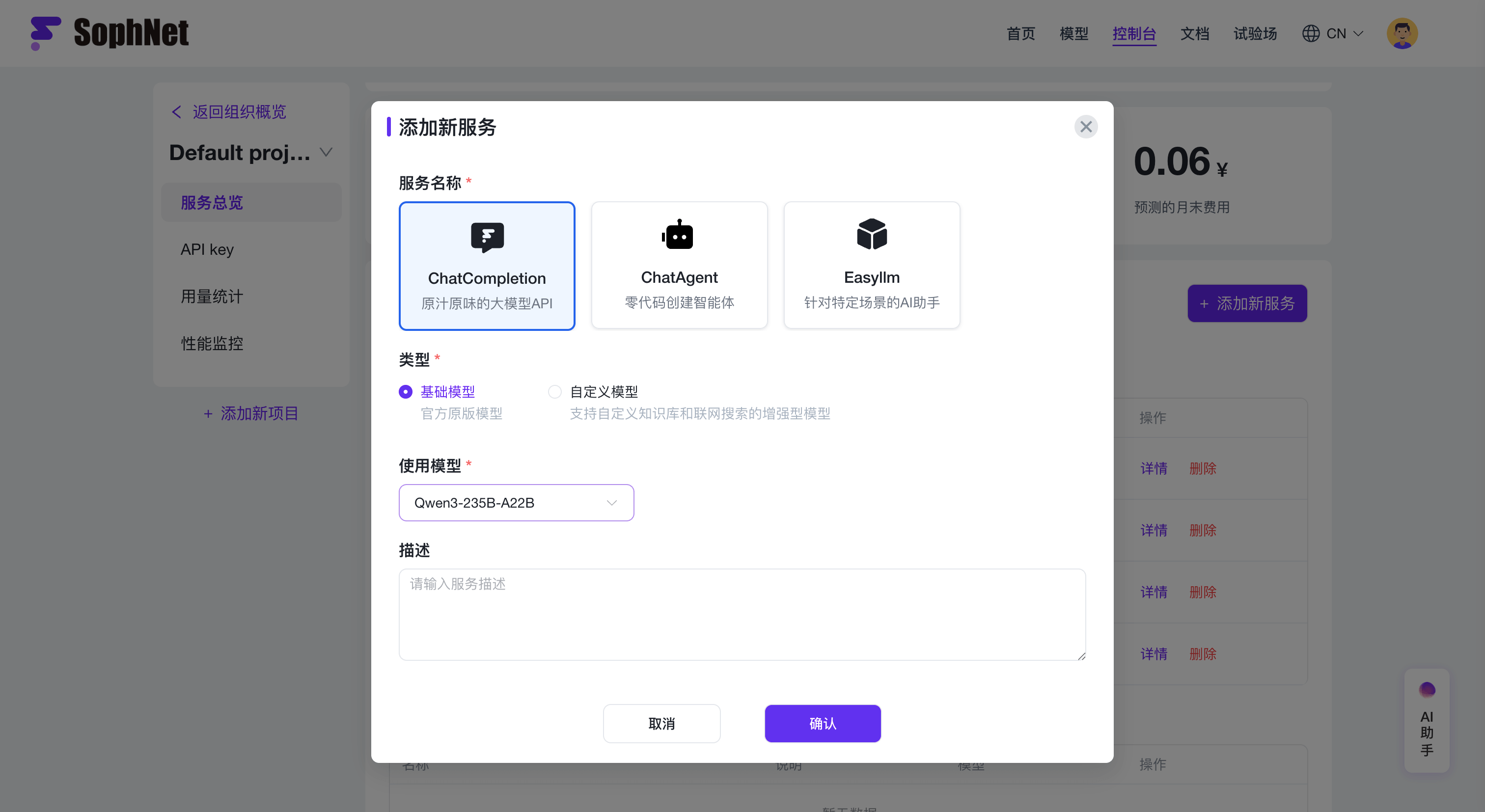Select the Easyllm service card

coord(872,265)
